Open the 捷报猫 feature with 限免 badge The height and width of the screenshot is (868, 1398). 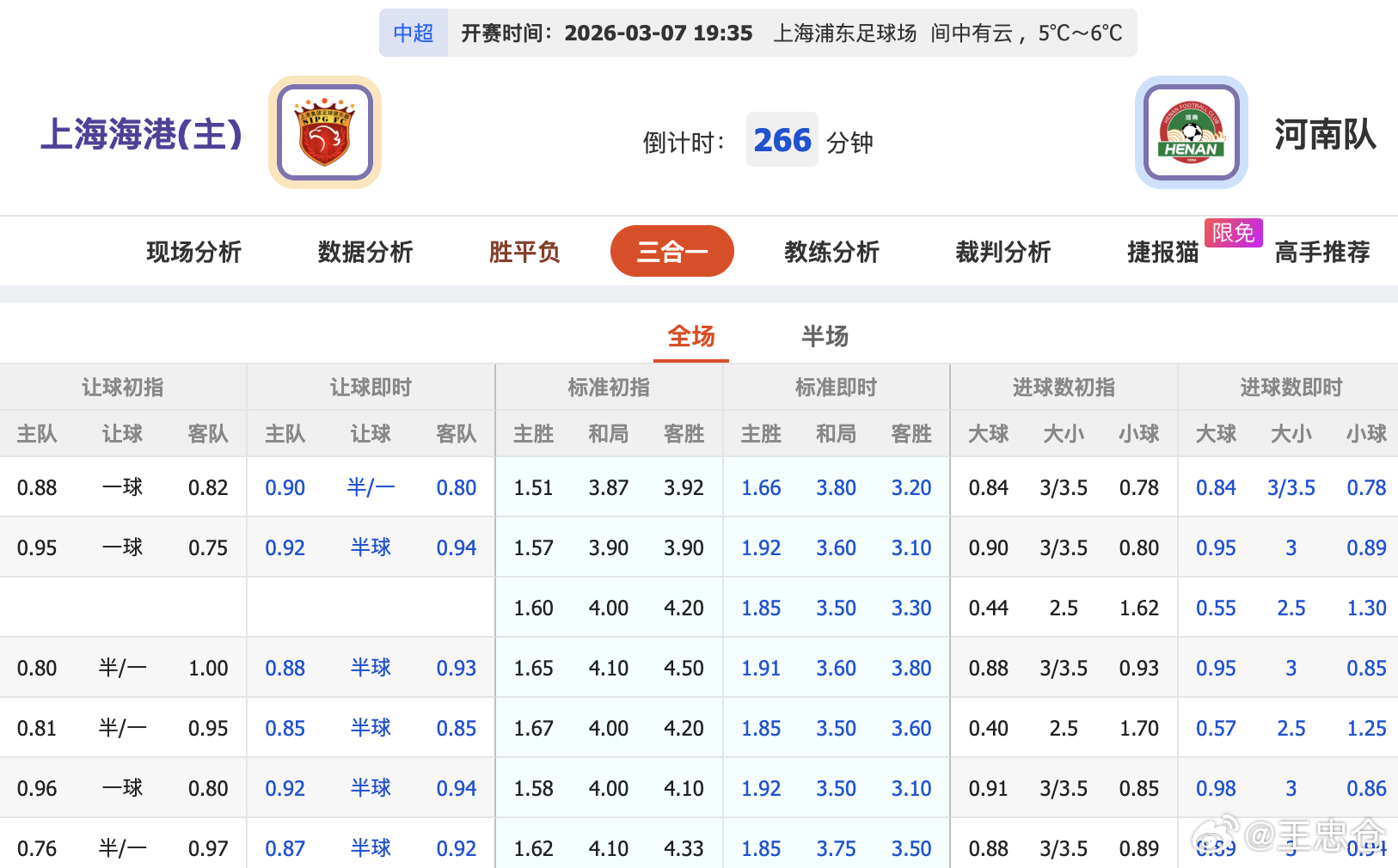click(x=1161, y=252)
